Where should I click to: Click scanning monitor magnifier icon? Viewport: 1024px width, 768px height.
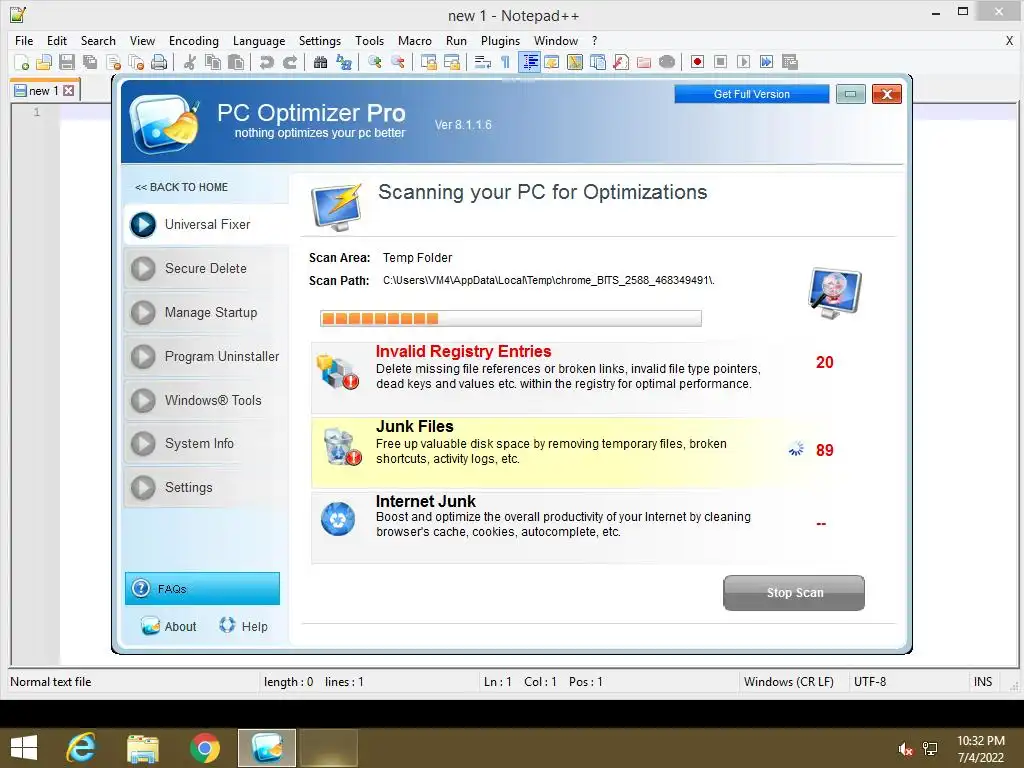(835, 292)
